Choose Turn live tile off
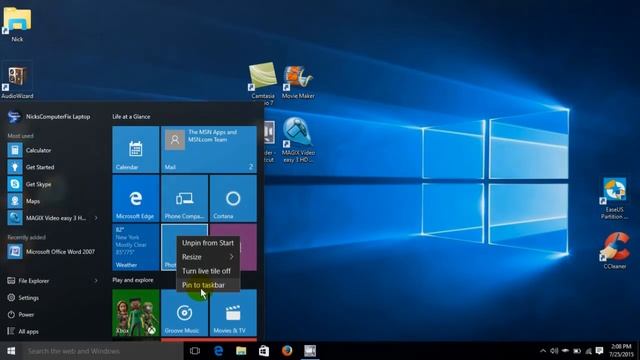The height and width of the screenshot is (360, 640). point(208,271)
